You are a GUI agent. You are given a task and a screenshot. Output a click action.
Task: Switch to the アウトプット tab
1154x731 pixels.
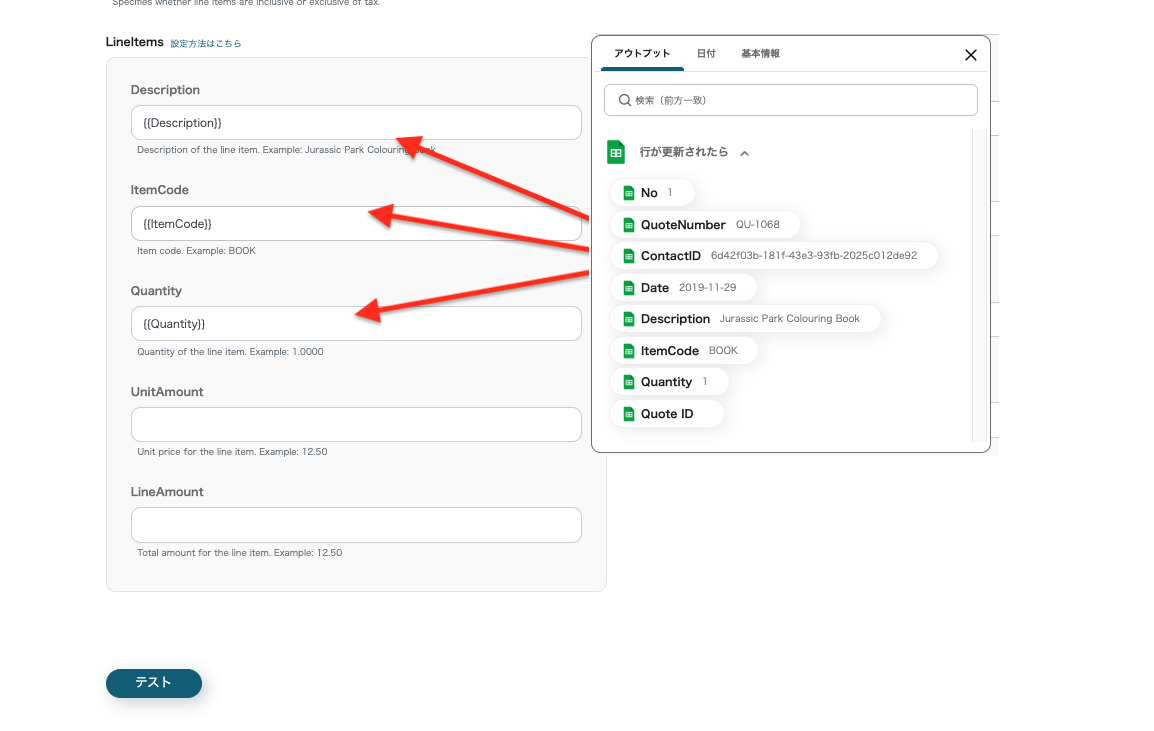642,54
